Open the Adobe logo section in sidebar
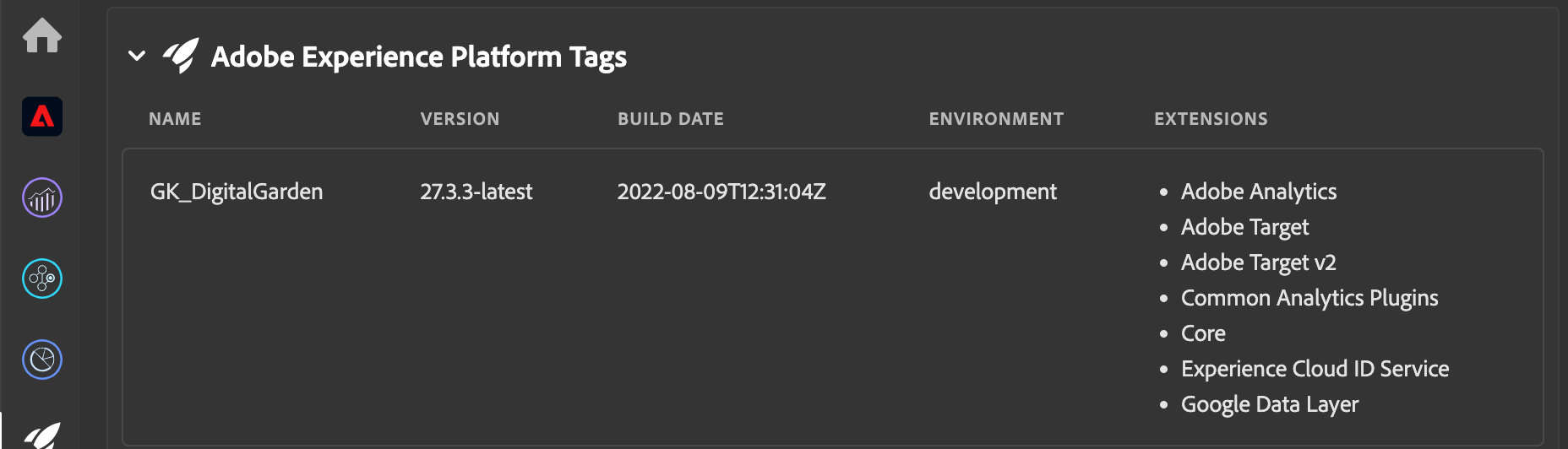The width and height of the screenshot is (1568, 449). coord(42,116)
